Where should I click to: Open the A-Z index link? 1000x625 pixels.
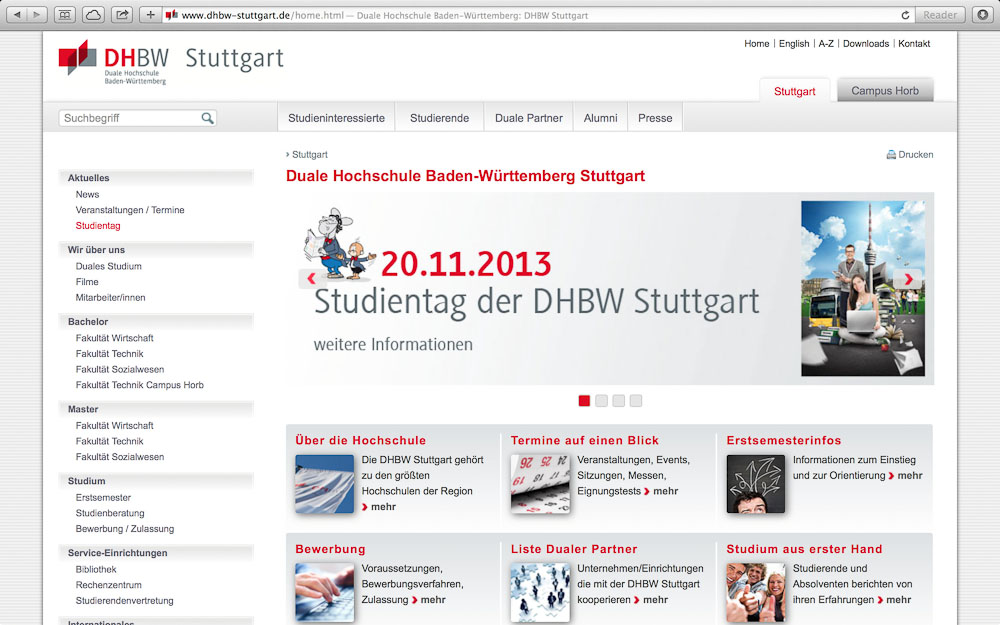[x=826, y=43]
